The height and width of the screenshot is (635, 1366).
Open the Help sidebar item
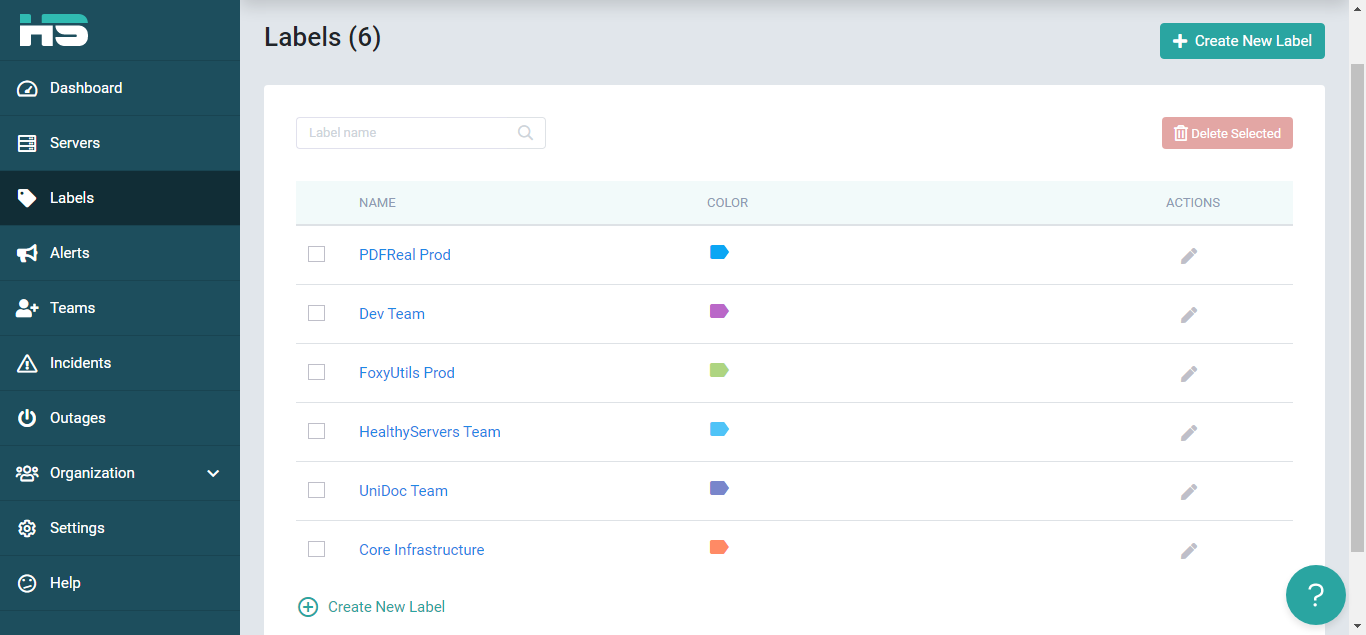coord(120,583)
